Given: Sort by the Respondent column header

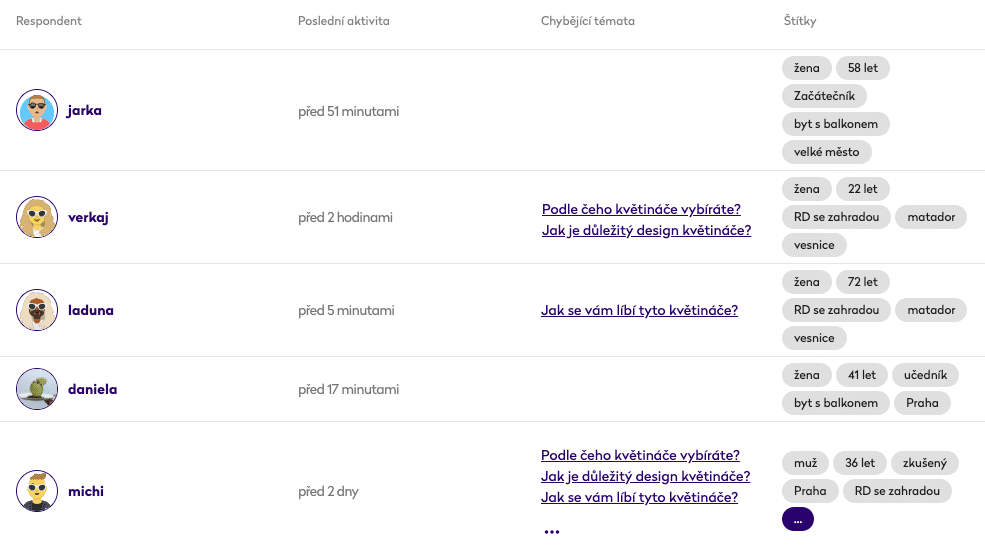Looking at the screenshot, I should point(49,21).
